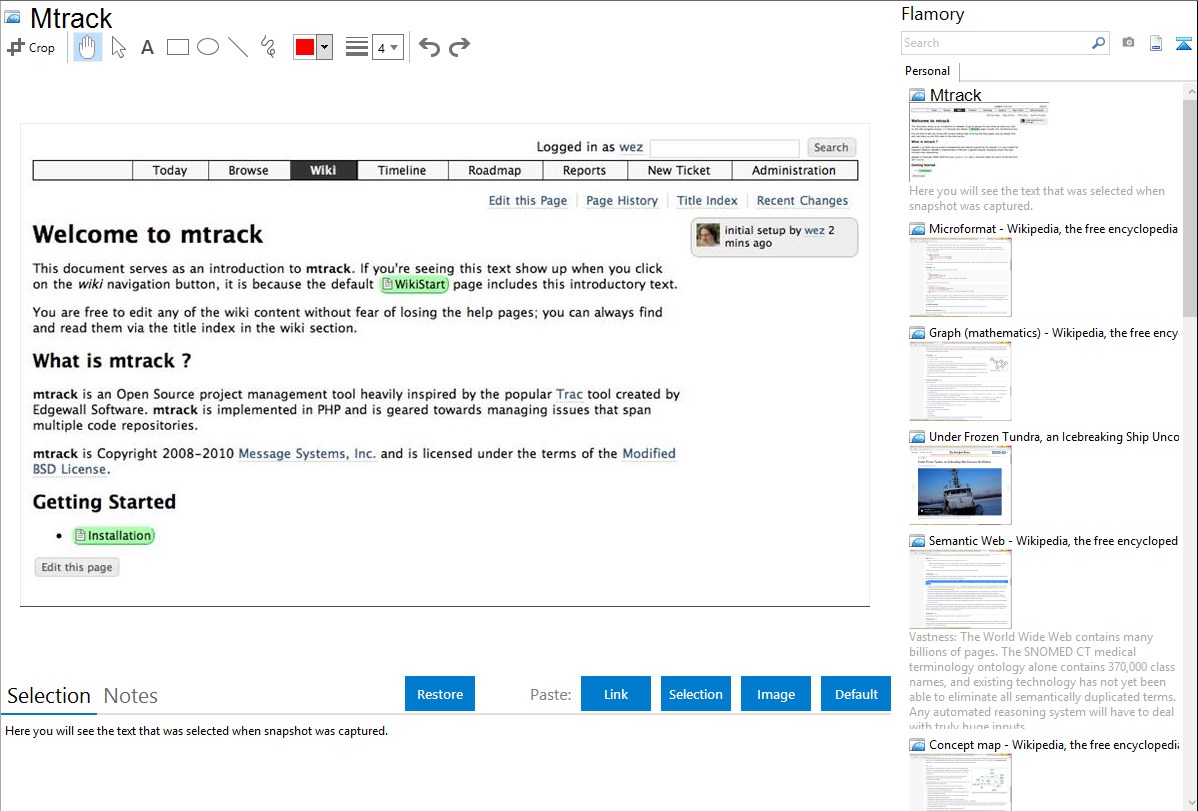
Task: Click the Default paste button
Action: pos(856,694)
